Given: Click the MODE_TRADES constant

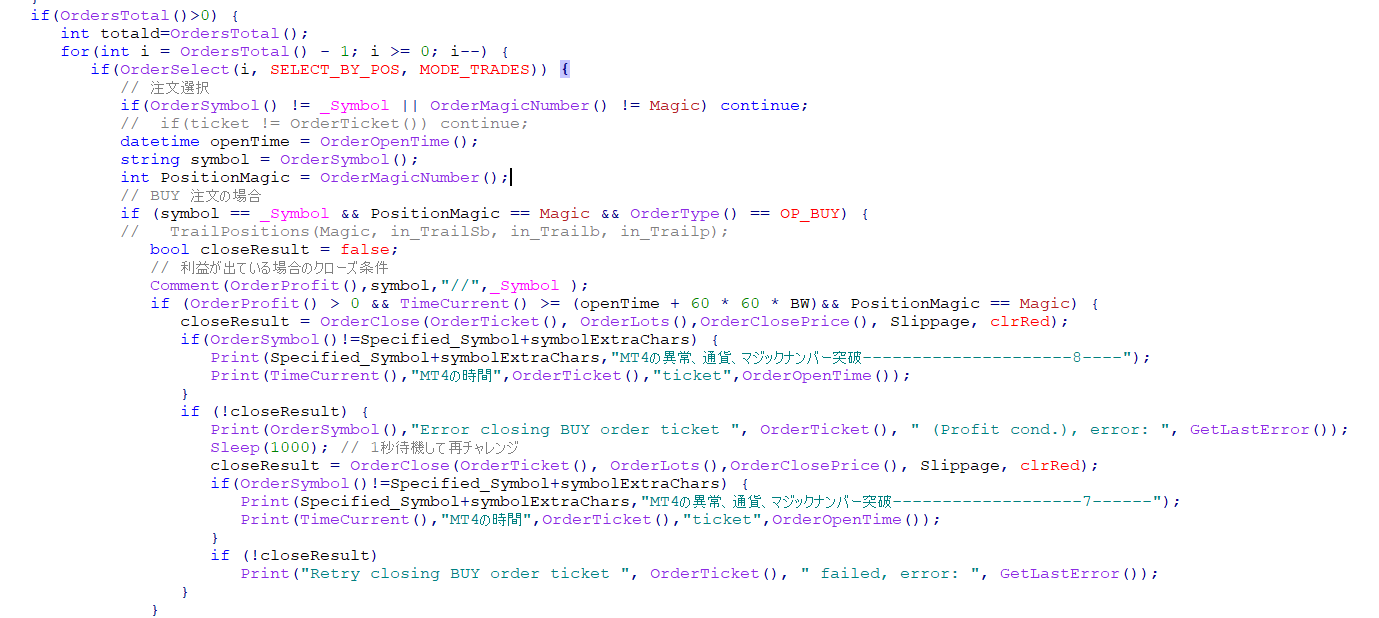Looking at the screenshot, I should pyautogui.click(x=474, y=69).
